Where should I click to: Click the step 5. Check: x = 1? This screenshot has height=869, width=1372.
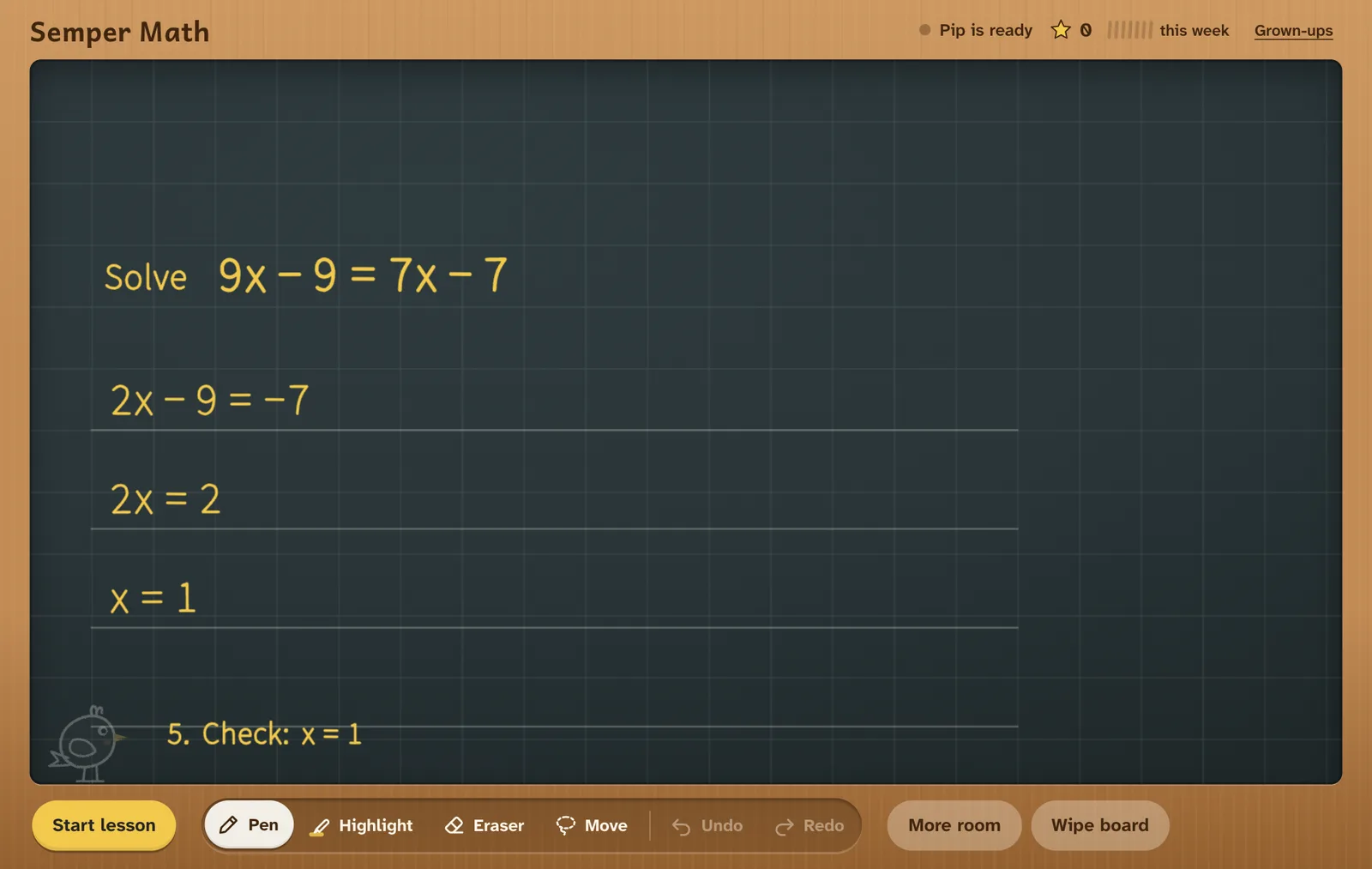click(264, 734)
